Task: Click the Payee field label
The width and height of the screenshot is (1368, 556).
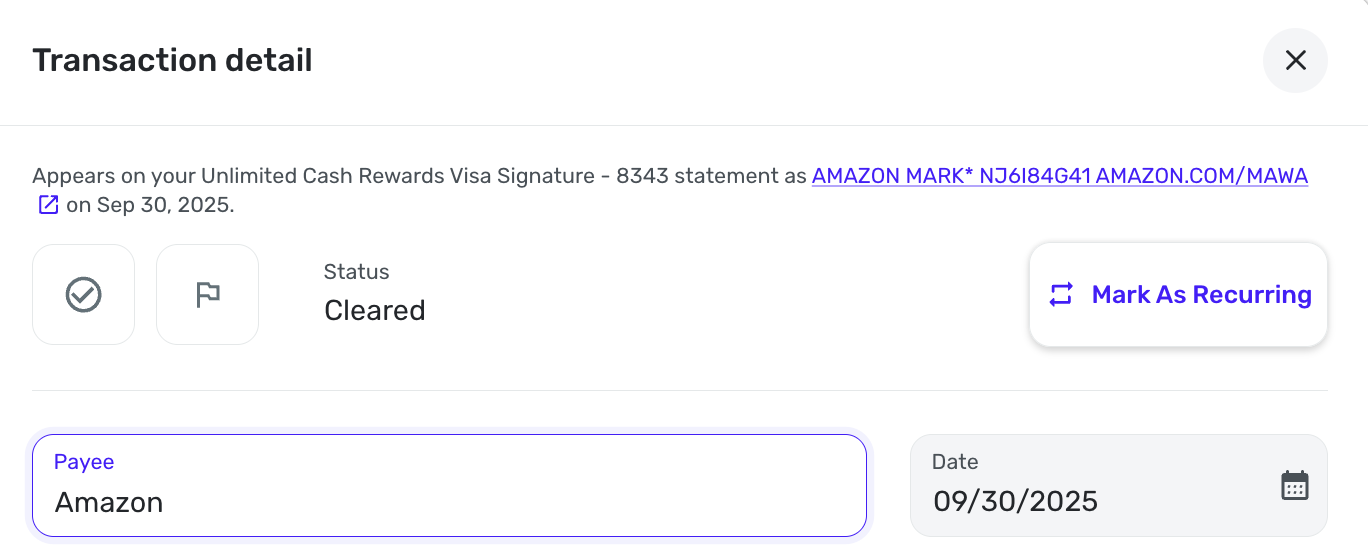Action: click(84, 462)
